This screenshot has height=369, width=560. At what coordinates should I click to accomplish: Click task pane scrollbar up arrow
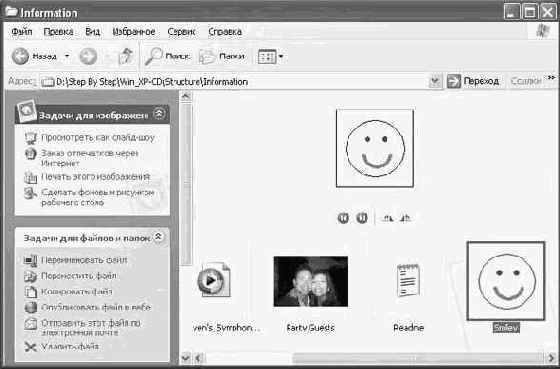tap(186, 96)
